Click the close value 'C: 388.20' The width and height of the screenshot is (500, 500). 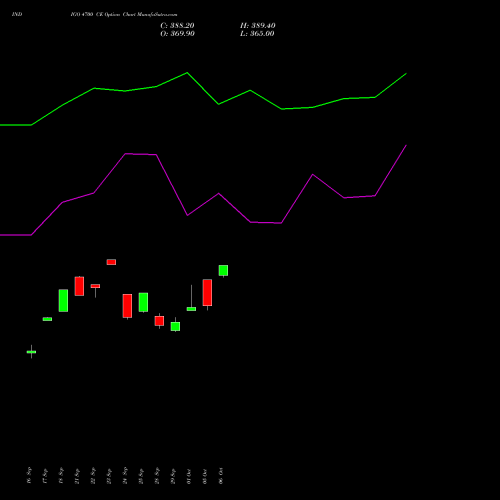point(177,26)
